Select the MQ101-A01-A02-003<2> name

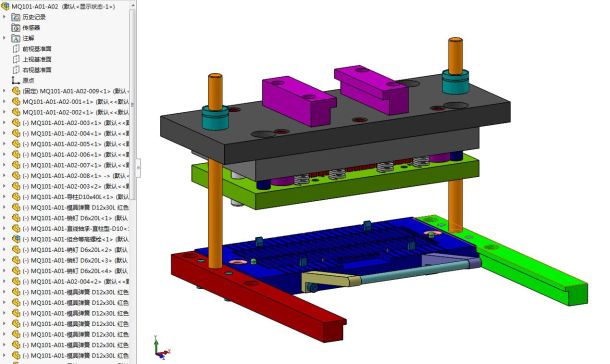65,186
